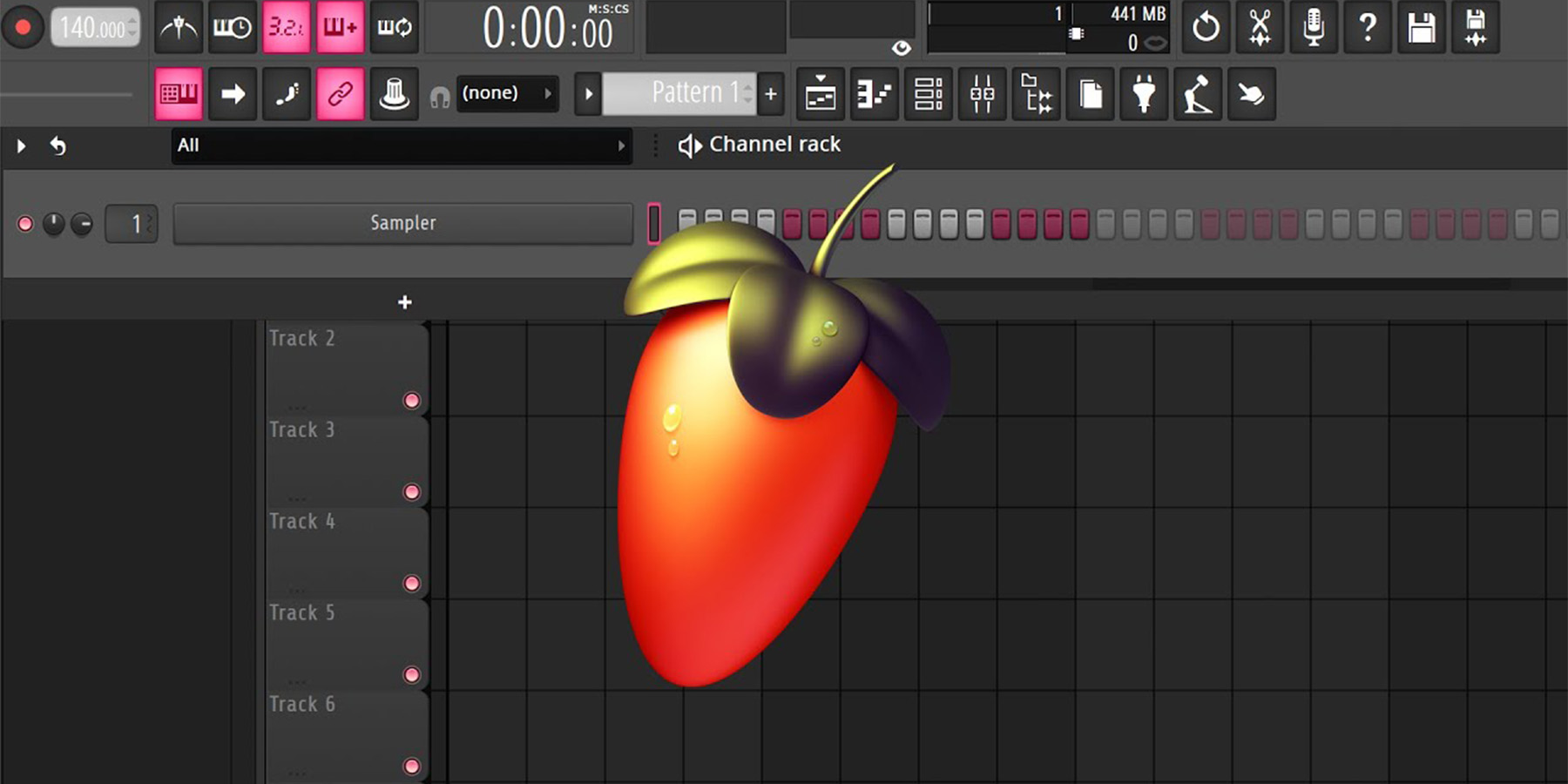Mute the Sampler channel LED
Screen dimensions: 1568x784
click(x=25, y=224)
